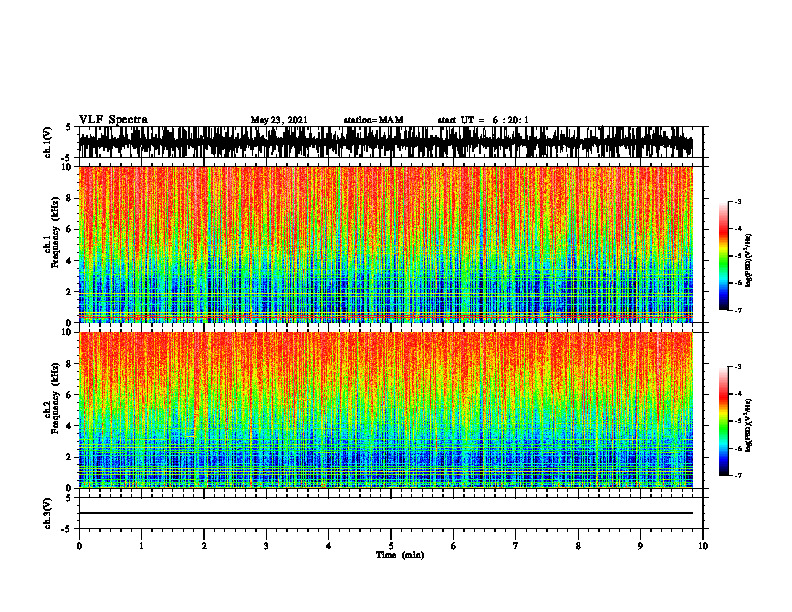Click the -3 label on ch.1 colorbar
Screen dimensions: 792x612
tap(737, 201)
